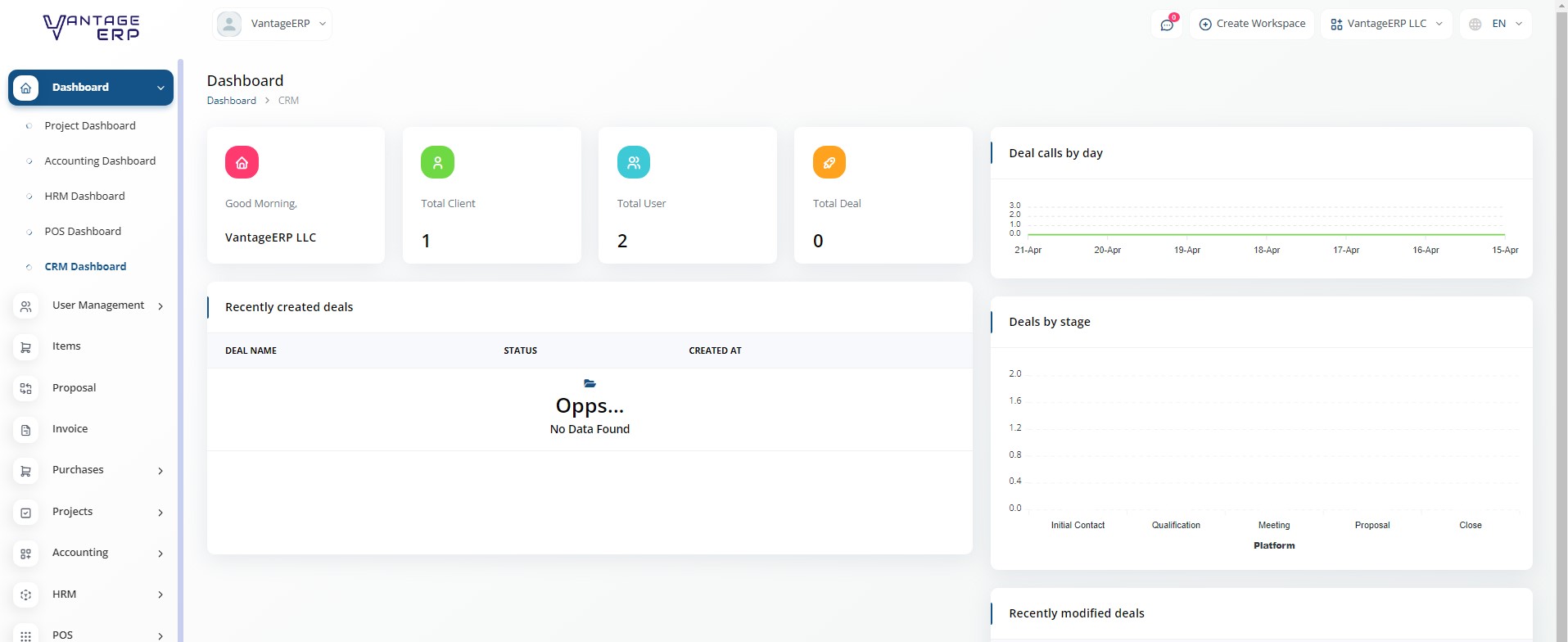
Task: Click the No Data Found message
Action: tap(590, 429)
